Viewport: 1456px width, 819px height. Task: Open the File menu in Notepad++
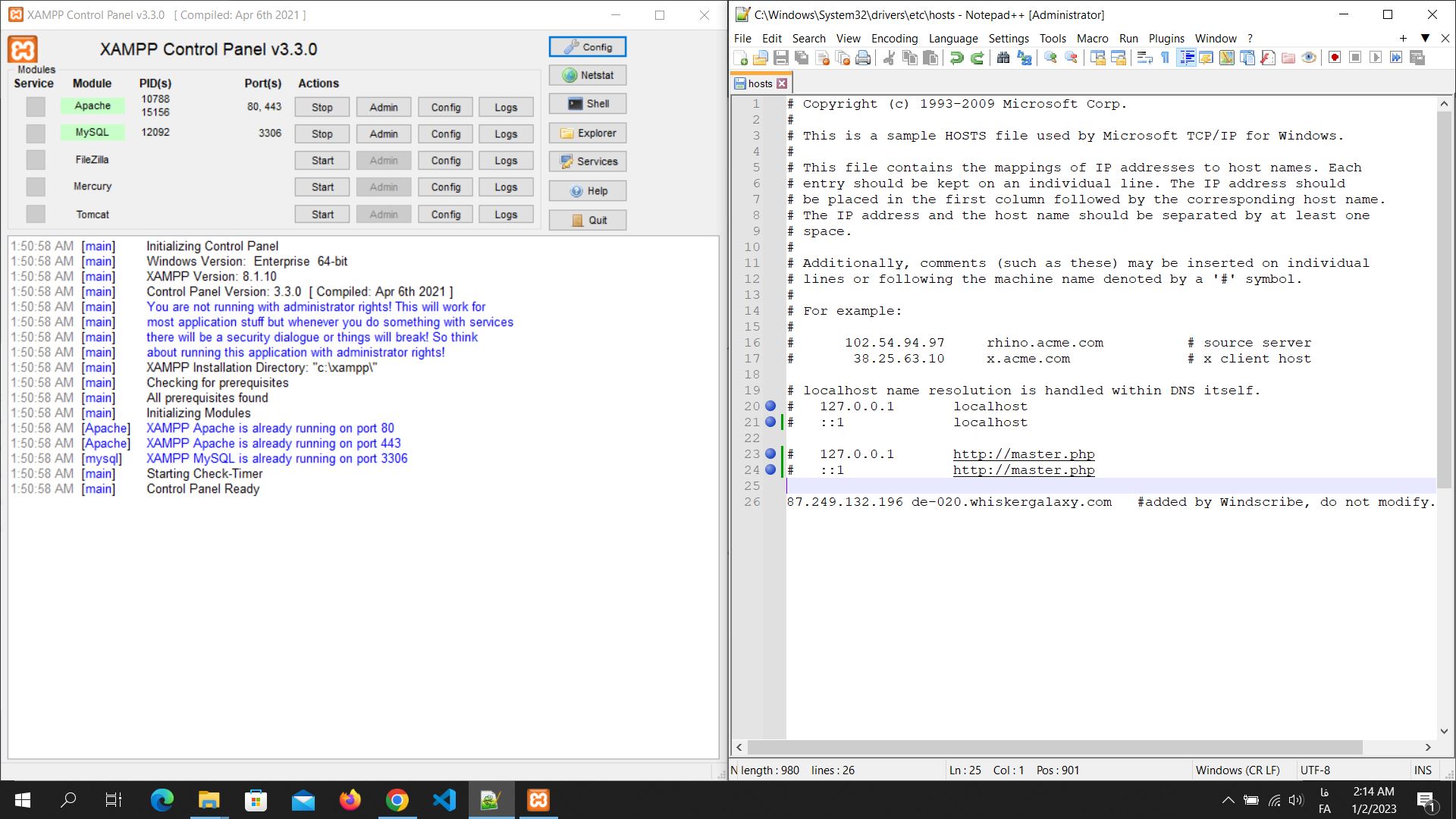[742, 38]
